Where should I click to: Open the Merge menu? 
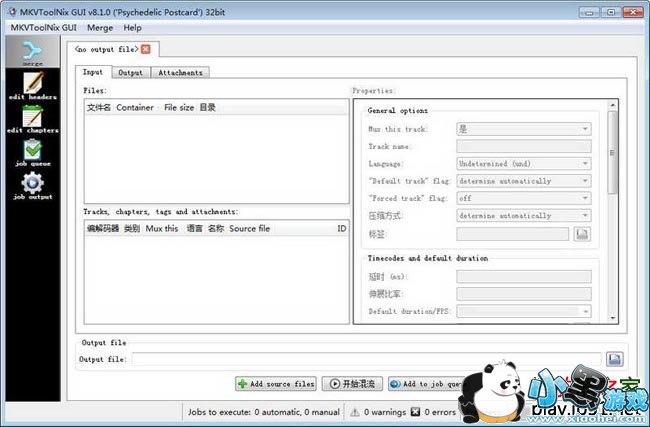tap(100, 28)
